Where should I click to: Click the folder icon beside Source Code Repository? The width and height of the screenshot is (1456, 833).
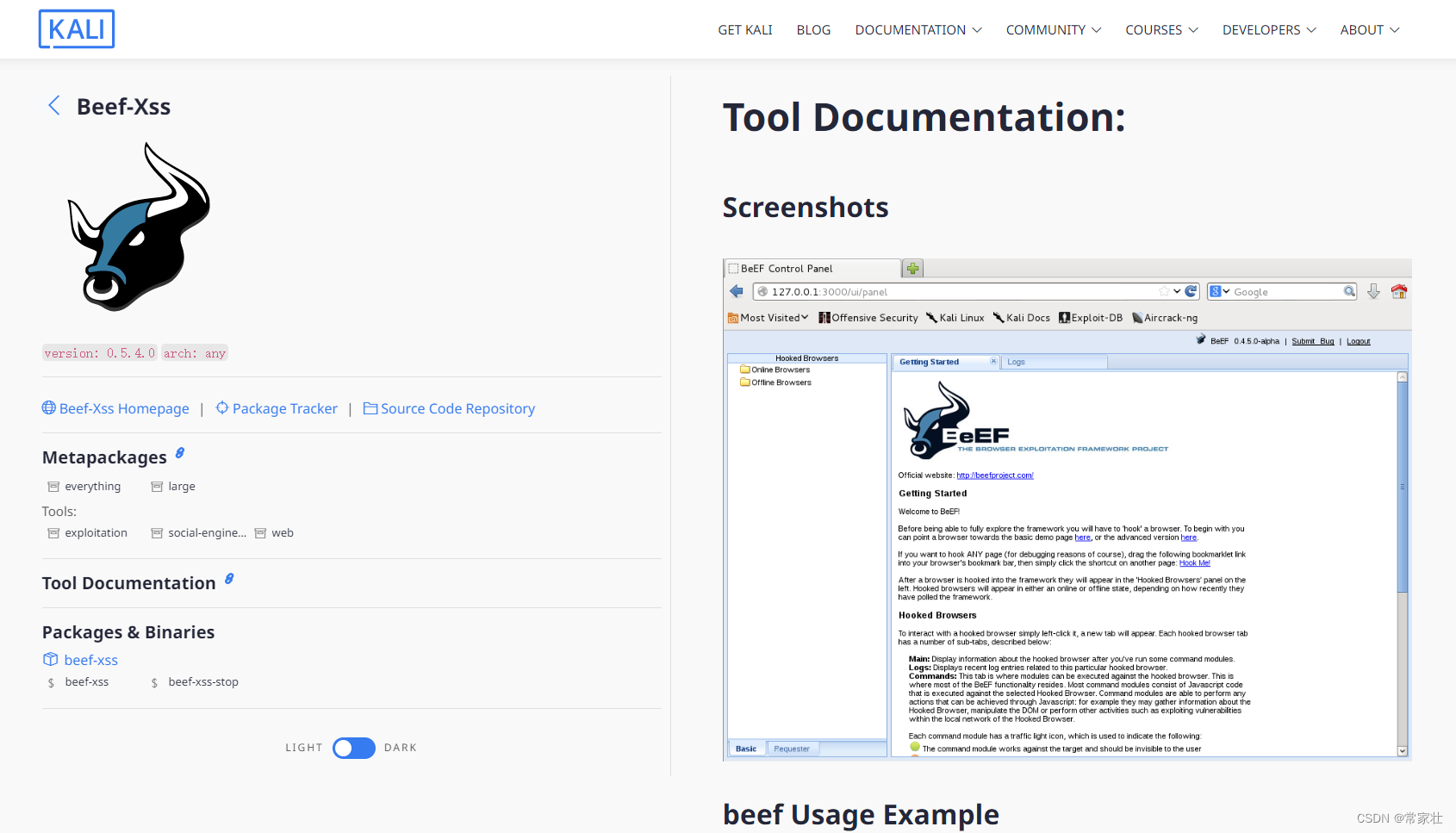(x=370, y=408)
